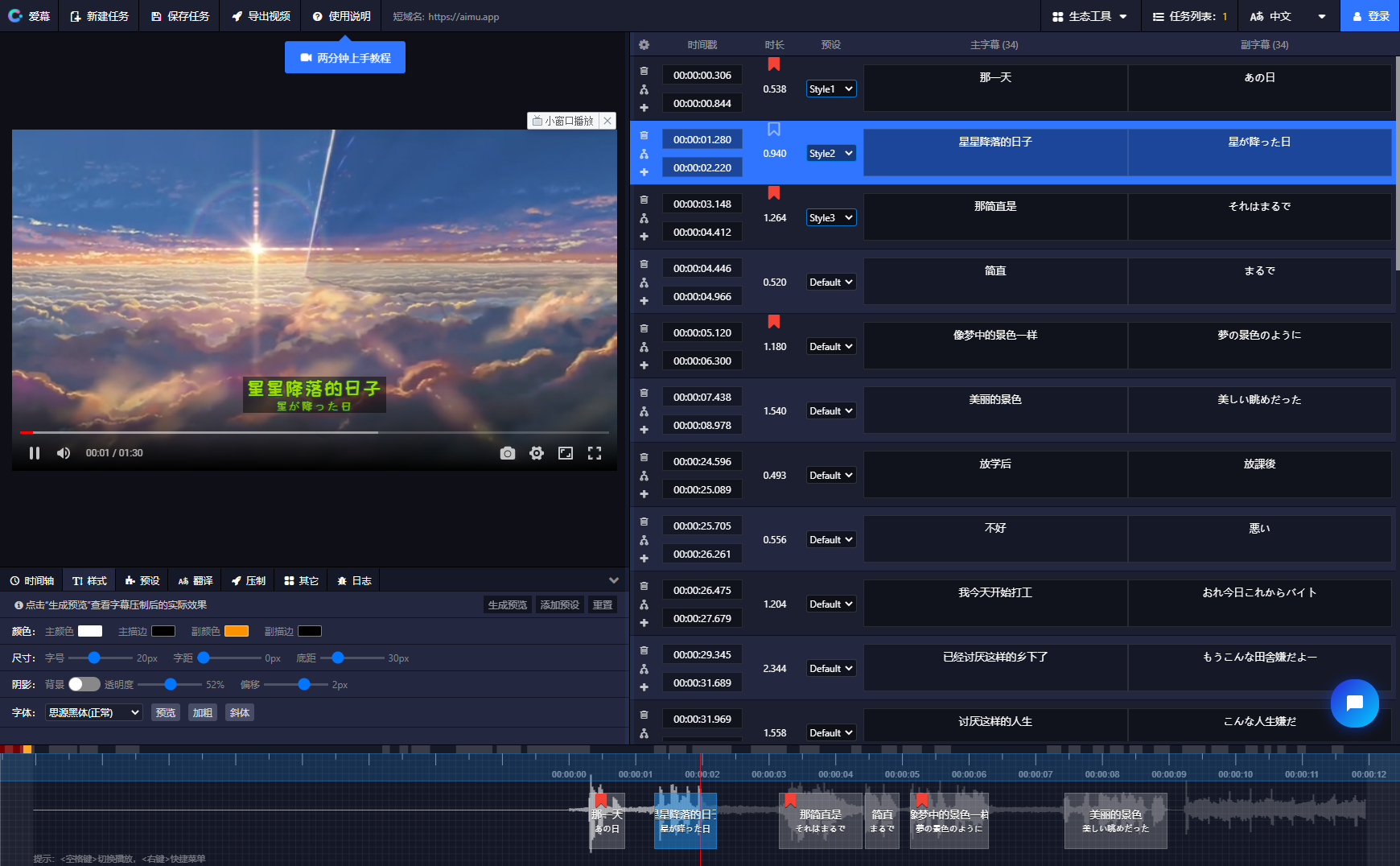This screenshot has width=1400, height=866.
Task: Click the 生成预览 button
Action: click(508, 604)
